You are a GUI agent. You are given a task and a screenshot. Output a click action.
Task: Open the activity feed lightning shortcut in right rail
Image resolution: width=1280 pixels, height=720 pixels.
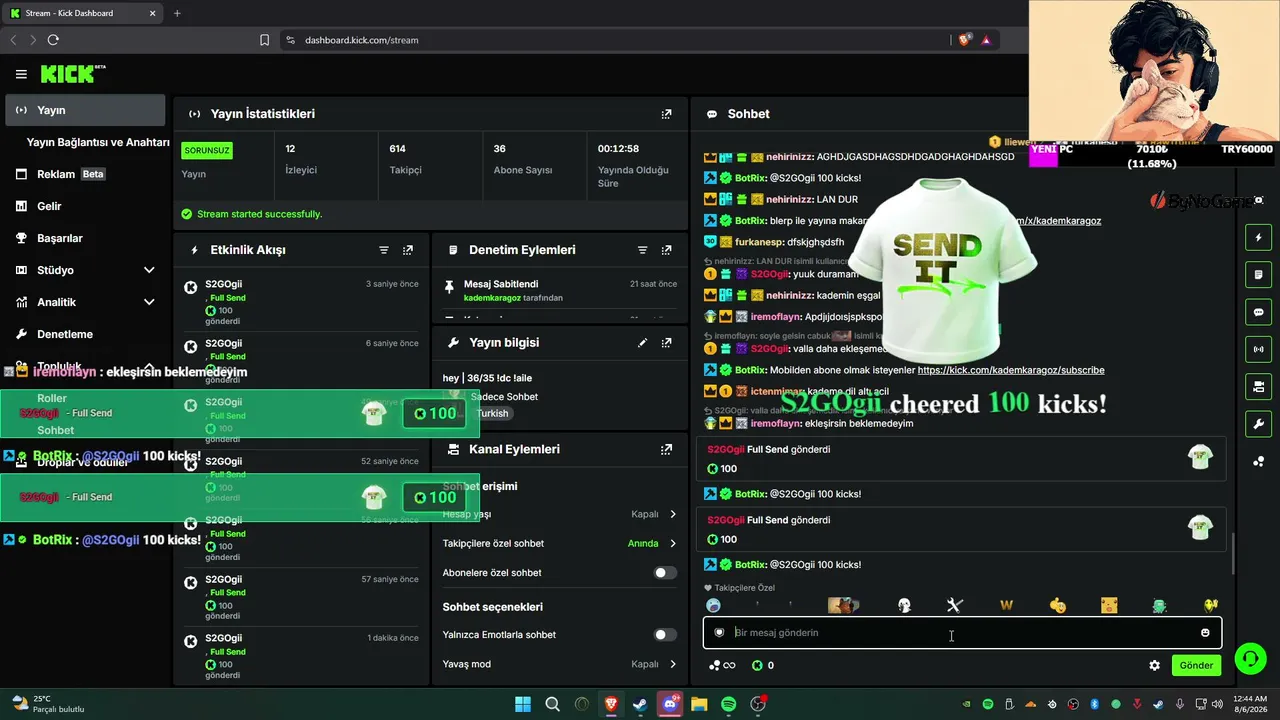coord(1258,238)
